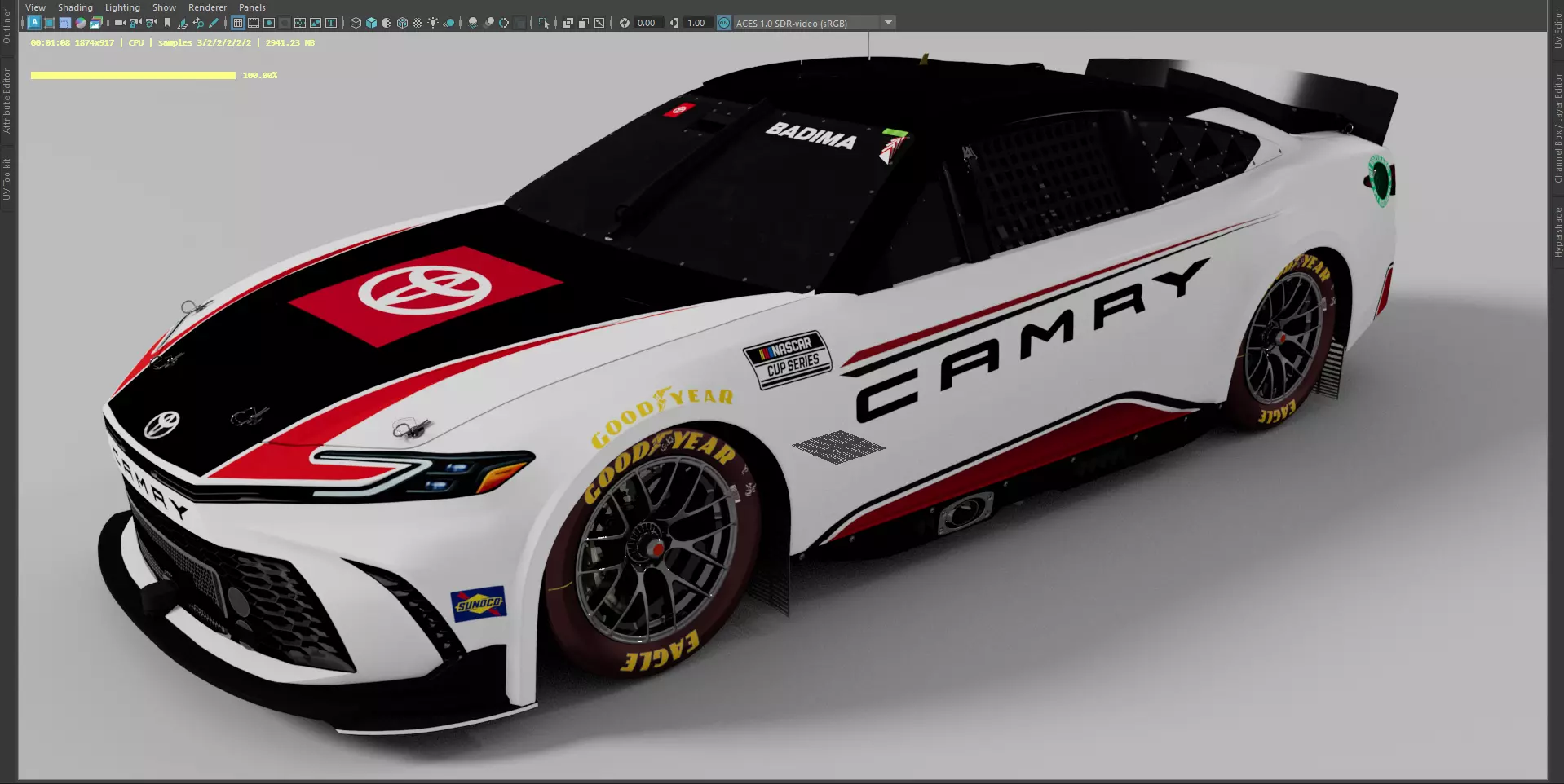Screen dimensions: 1564x784
Task: Open the UV Editor side tab
Action: click(1557, 29)
